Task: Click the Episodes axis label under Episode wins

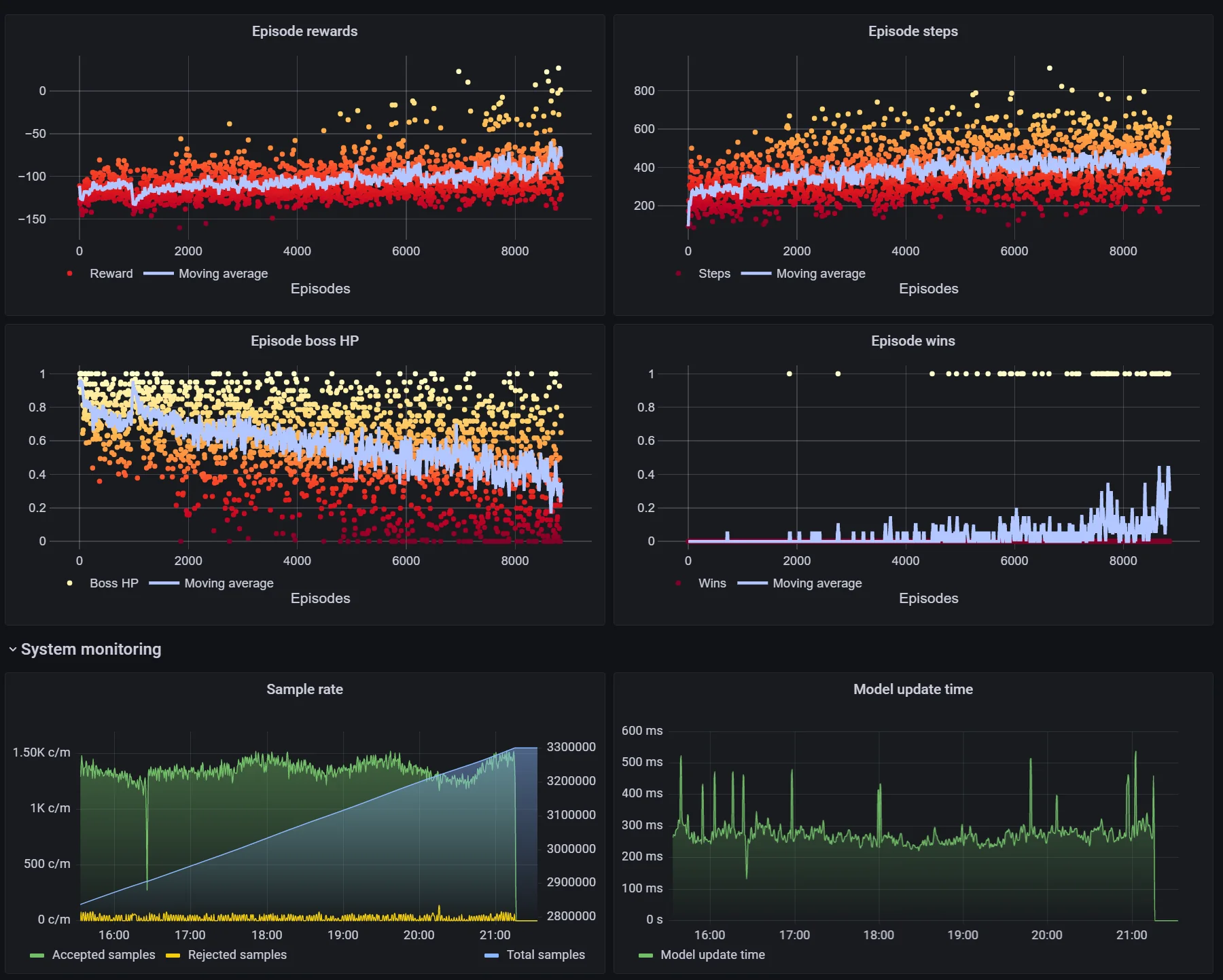Action: pyautogui.click(x=928, y=598)
